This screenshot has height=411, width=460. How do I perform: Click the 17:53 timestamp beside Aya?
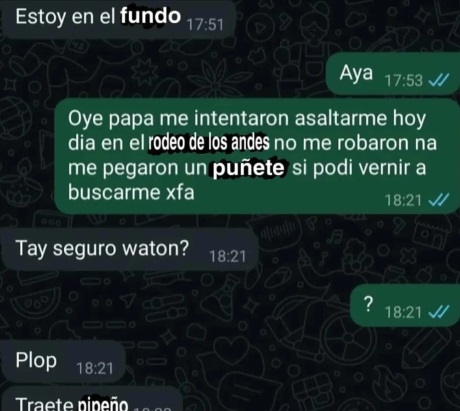404,81
